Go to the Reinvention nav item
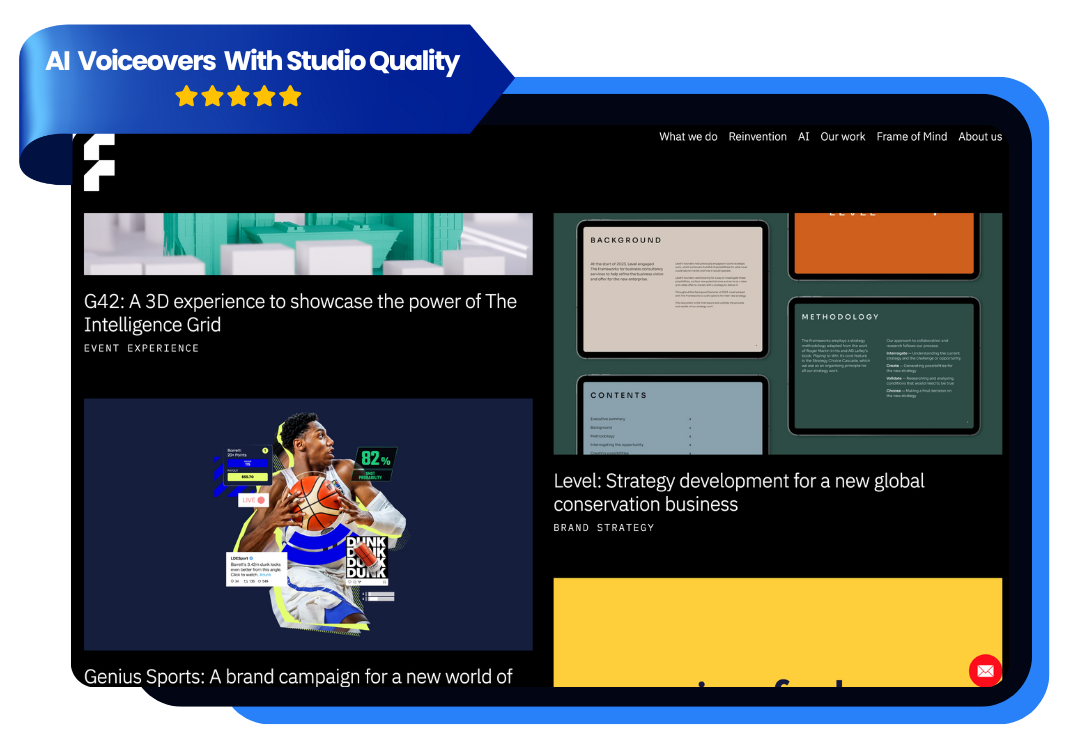 point(757,137)
